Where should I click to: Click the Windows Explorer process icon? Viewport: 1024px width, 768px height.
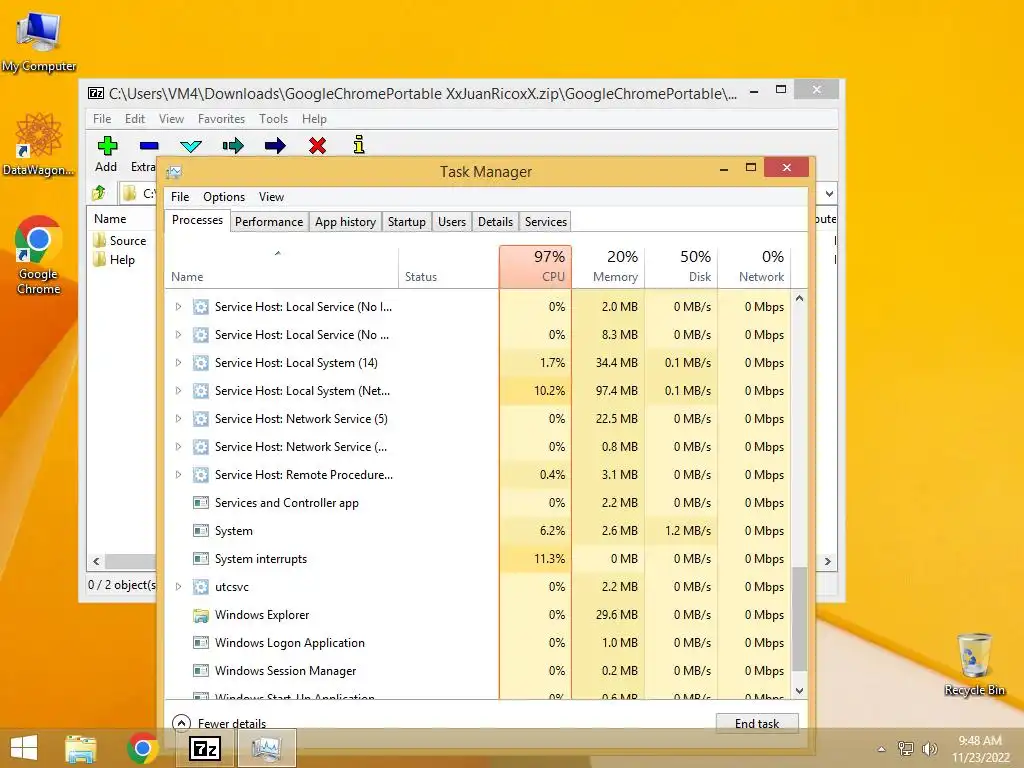point(200,615)
